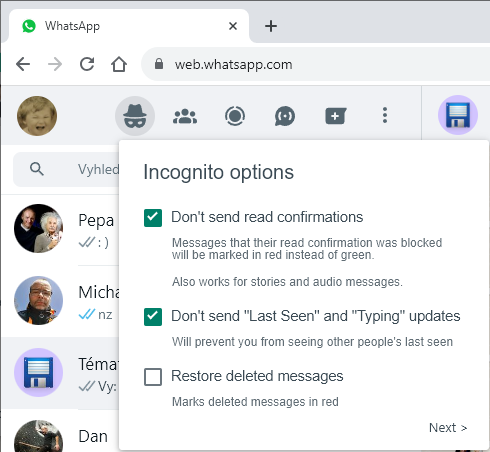Select the Dan conversation

click(x=60, y=432)
